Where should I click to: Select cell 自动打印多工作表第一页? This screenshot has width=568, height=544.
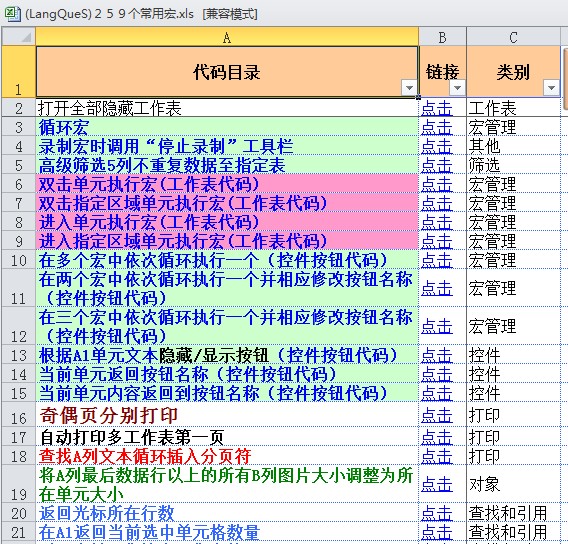tap(227, 437)
